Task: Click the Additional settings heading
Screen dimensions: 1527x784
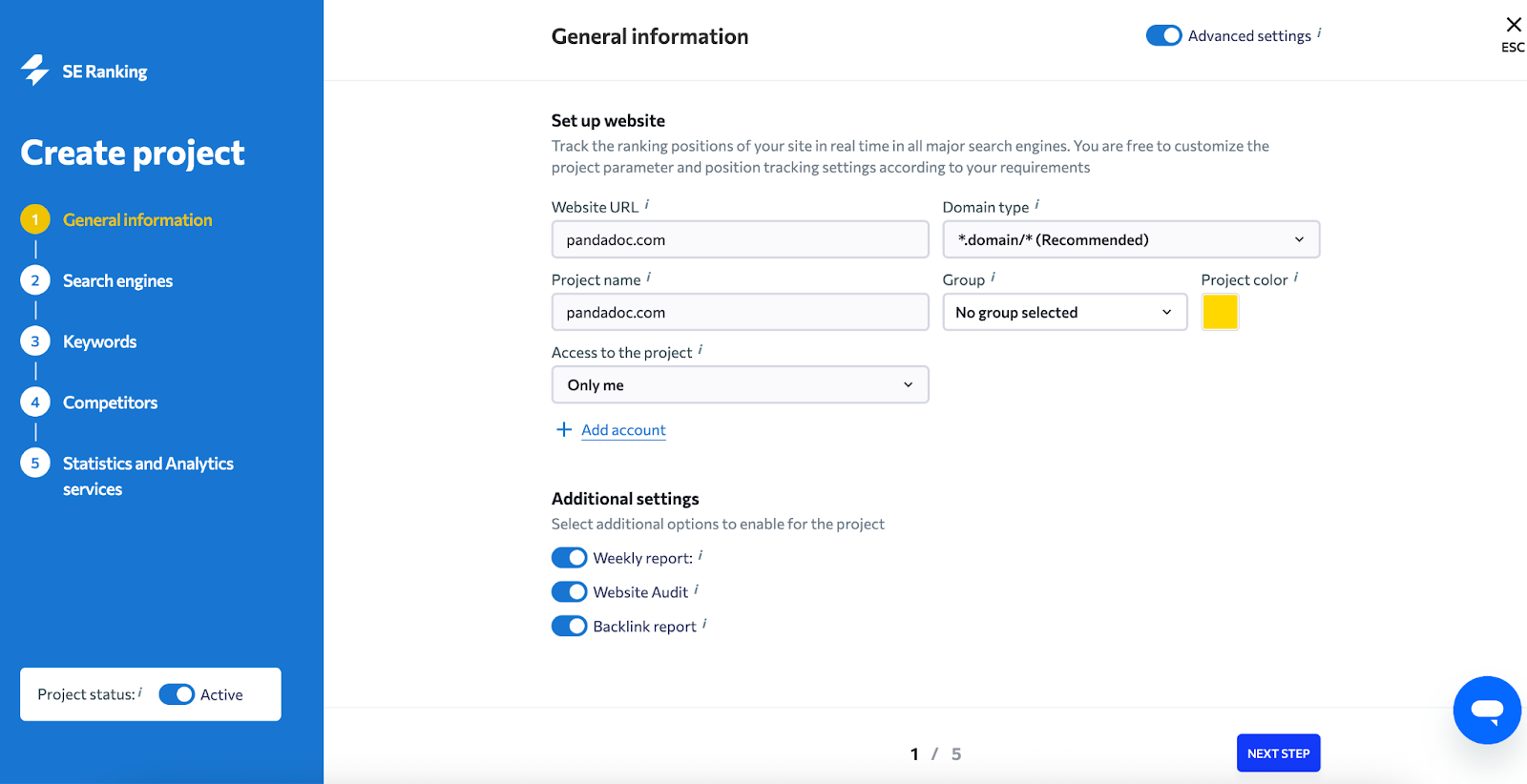Action: pyautogui.click(x=625, y=499)
